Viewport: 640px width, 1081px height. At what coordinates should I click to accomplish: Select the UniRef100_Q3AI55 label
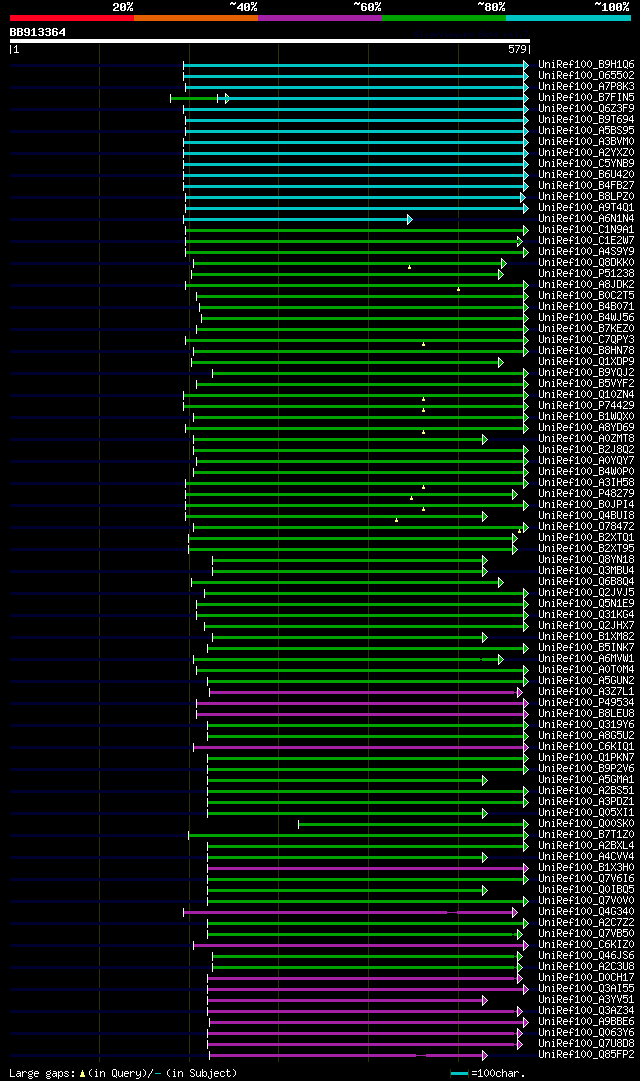tap(586, 989)
